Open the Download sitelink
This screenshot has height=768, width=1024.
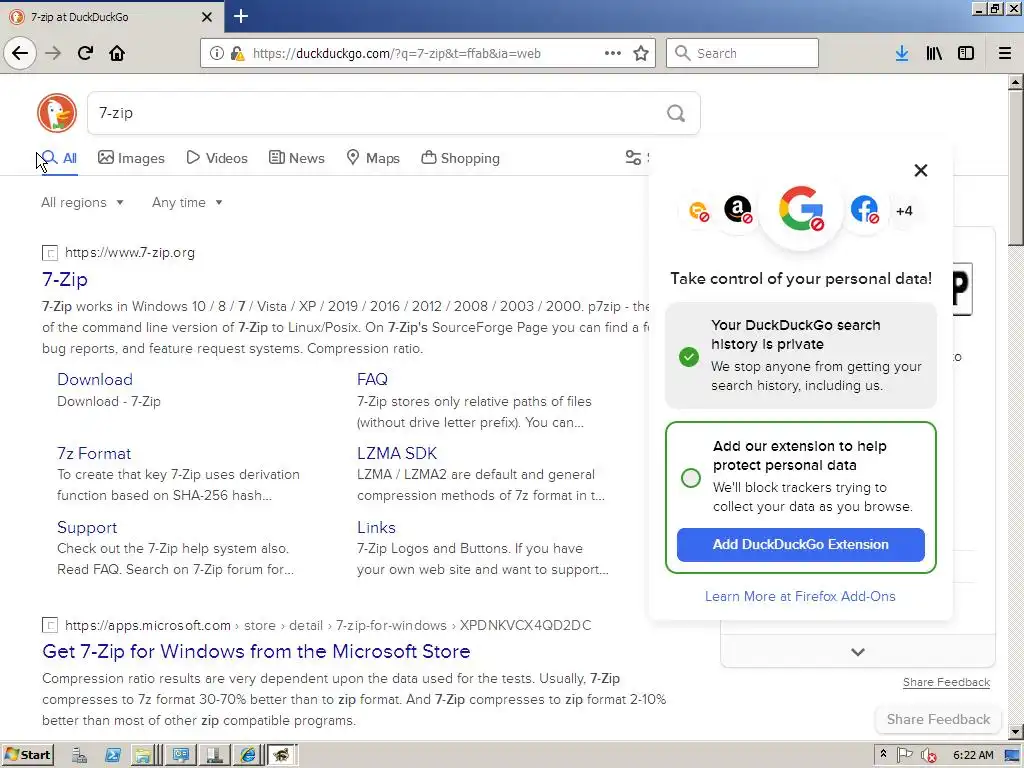point(95,379)
